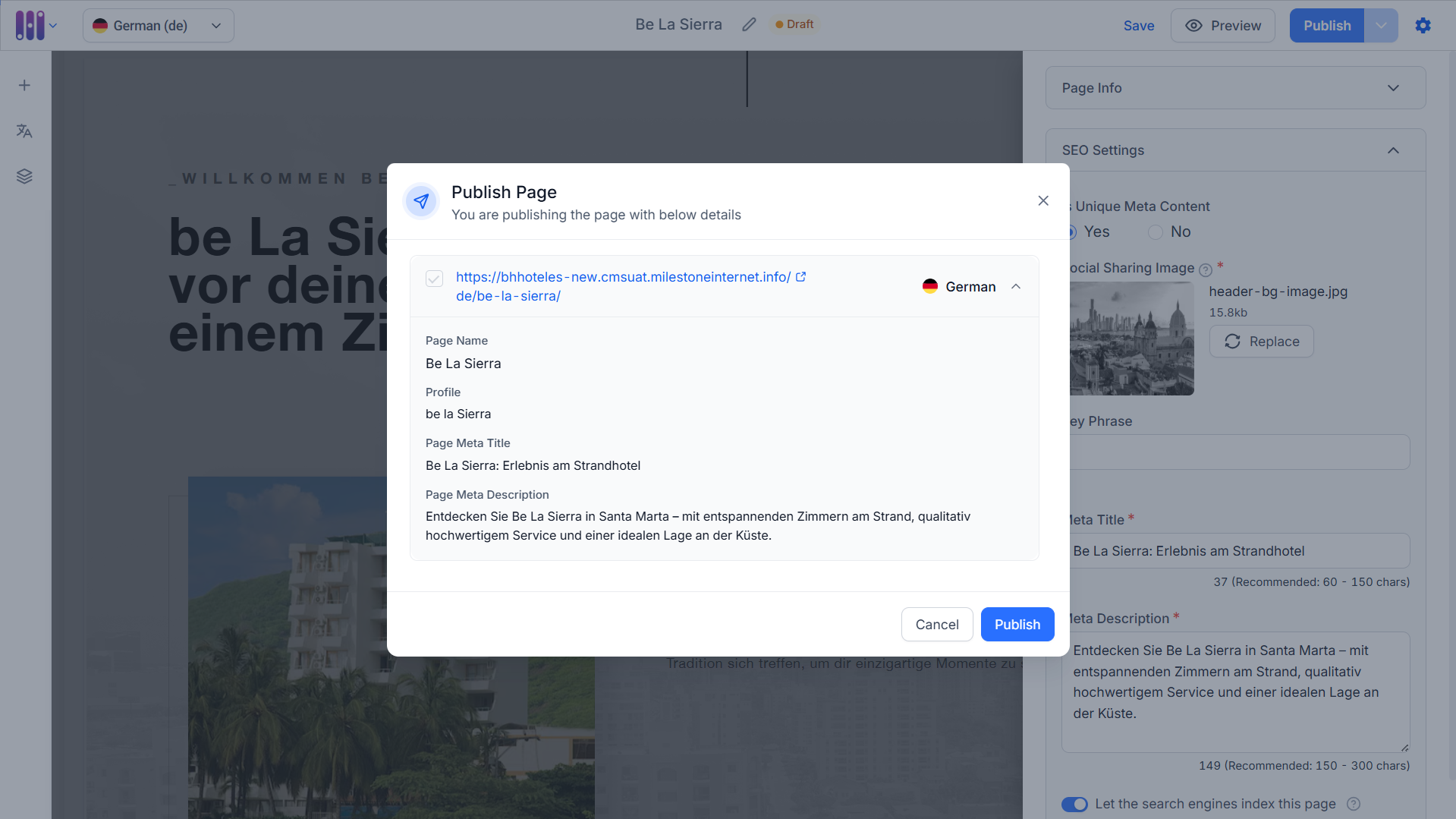Close the Publish Page dialog
This screenshot has width=1456, height=819.
[1043, 200]
